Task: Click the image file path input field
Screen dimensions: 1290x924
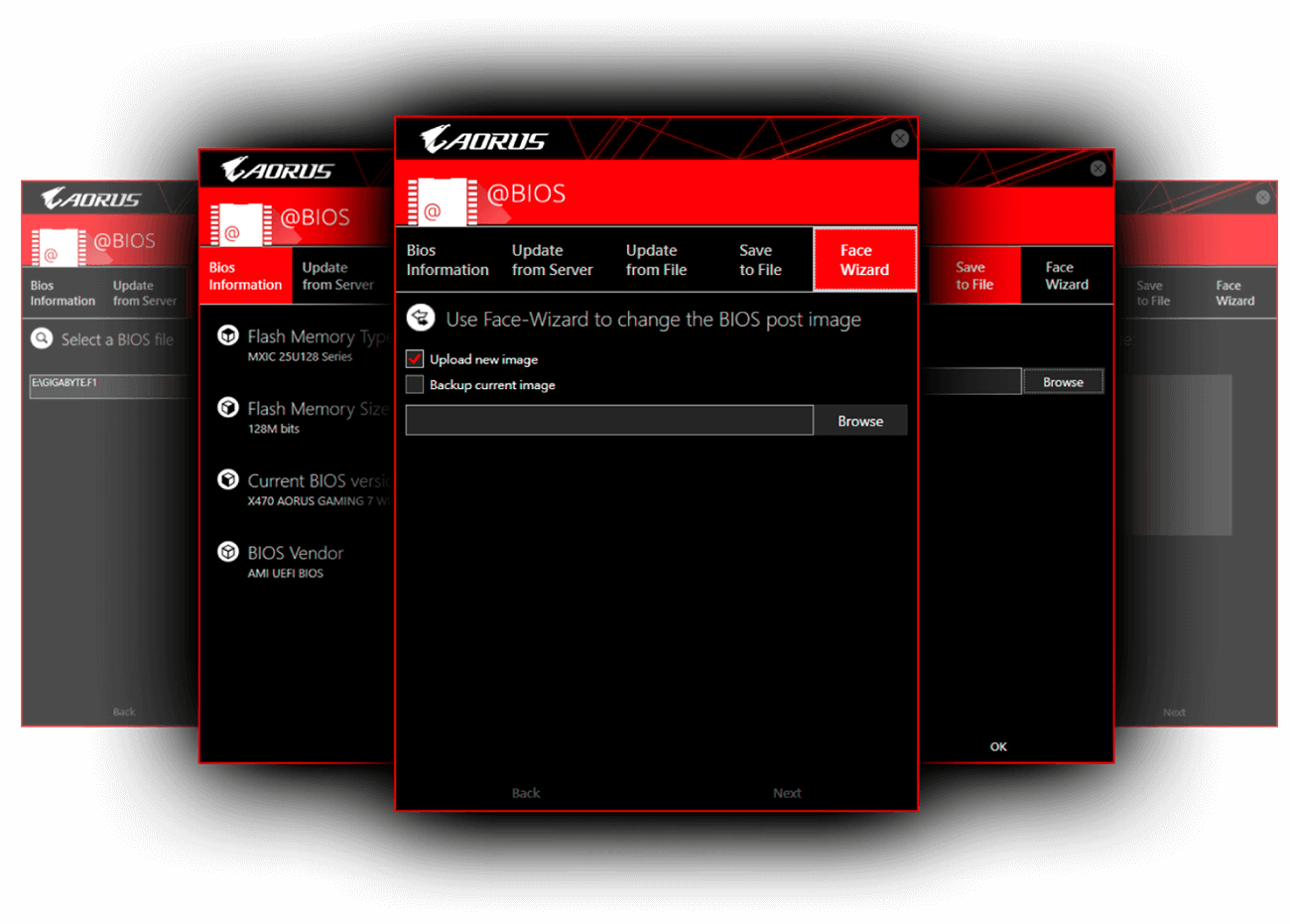Action: click(609, 421)
